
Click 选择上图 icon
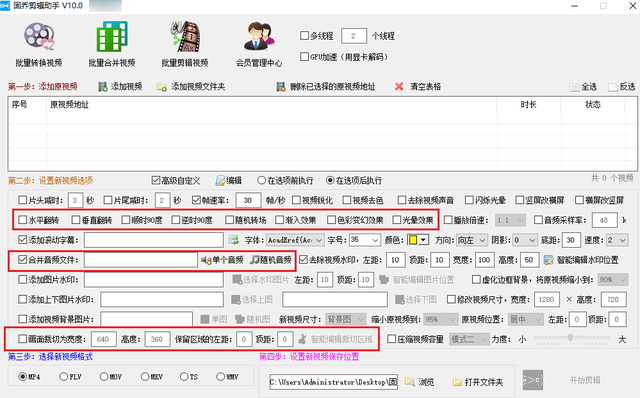[x=236, y=300]
